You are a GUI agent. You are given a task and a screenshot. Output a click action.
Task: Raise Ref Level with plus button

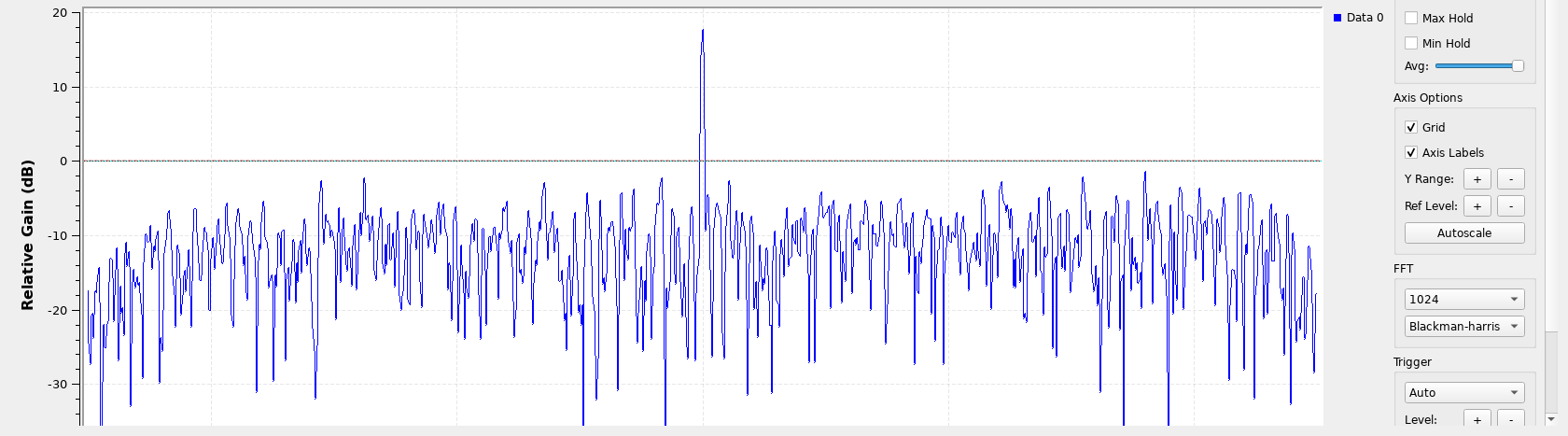click(1477, 206)
